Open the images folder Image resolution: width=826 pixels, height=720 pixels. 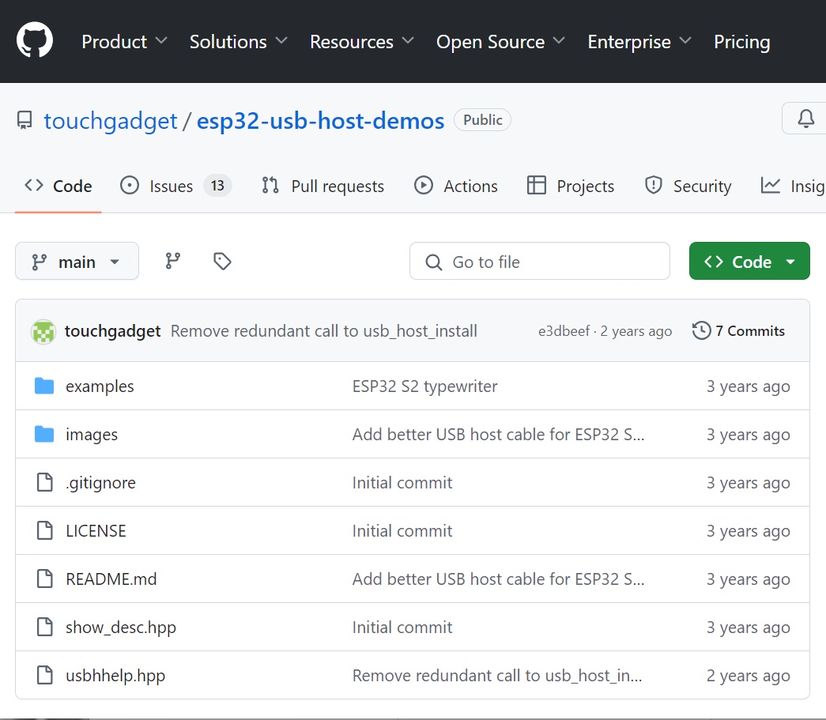(x=91, y=434)
